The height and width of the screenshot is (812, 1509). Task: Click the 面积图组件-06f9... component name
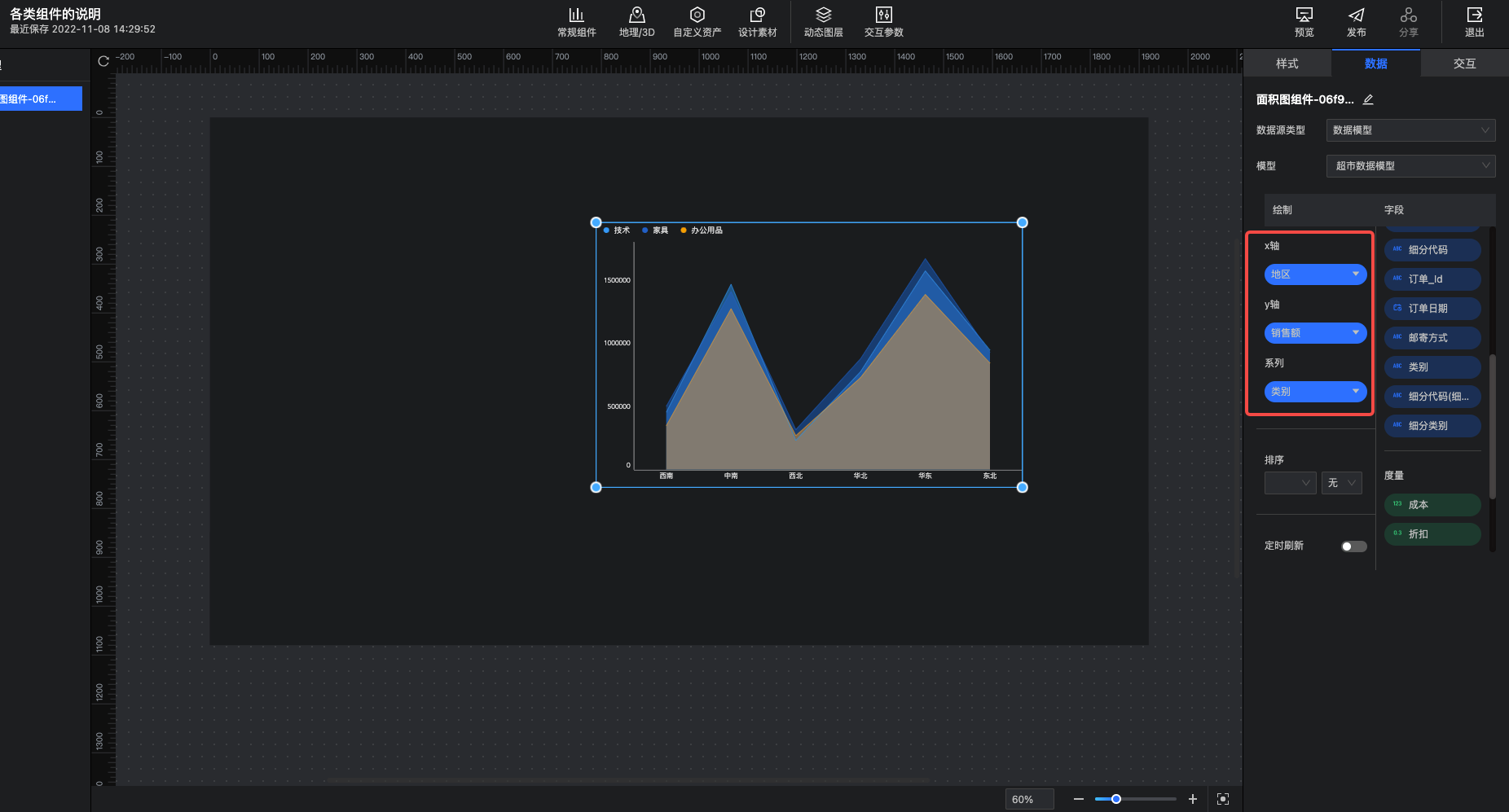1304,99
